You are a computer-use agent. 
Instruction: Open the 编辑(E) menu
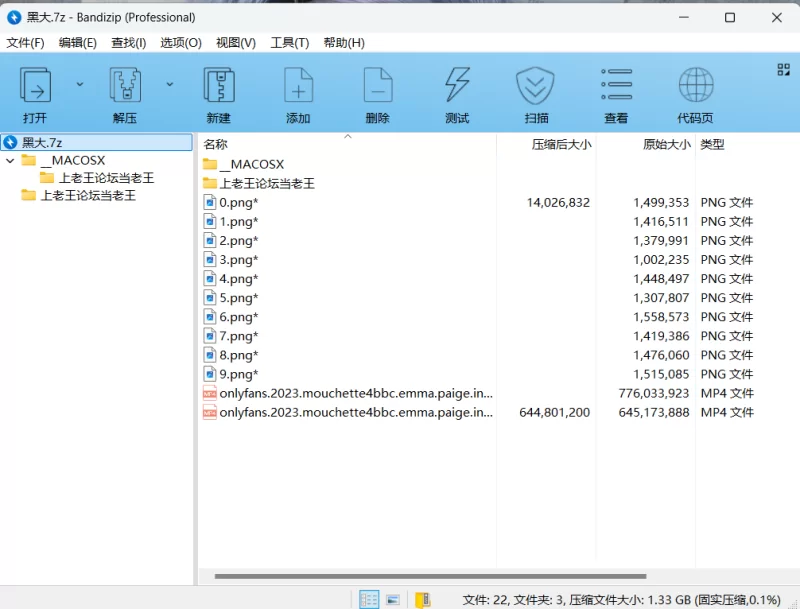[x=78, y=43]
